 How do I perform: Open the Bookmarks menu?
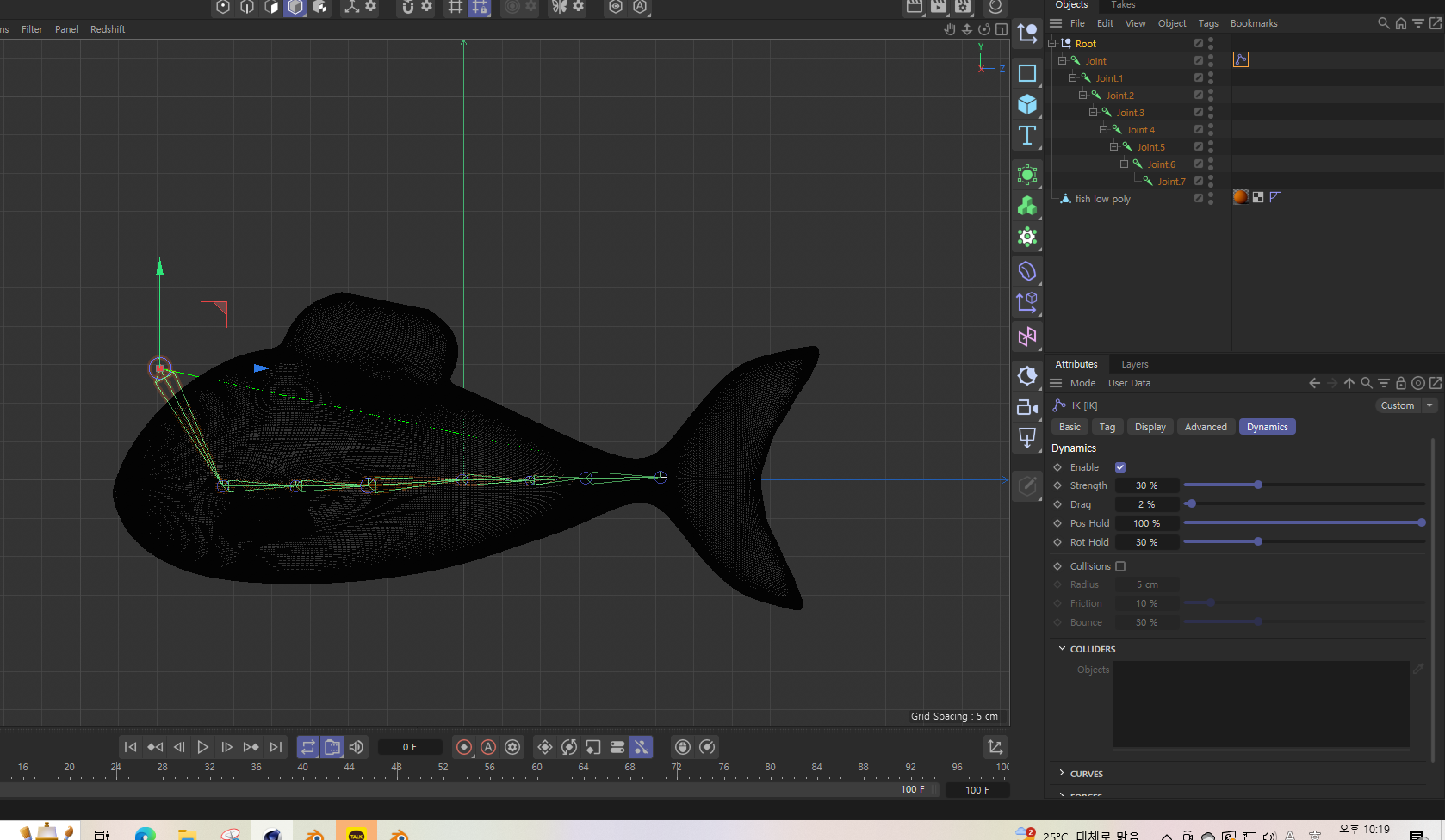click(1254, 23)
